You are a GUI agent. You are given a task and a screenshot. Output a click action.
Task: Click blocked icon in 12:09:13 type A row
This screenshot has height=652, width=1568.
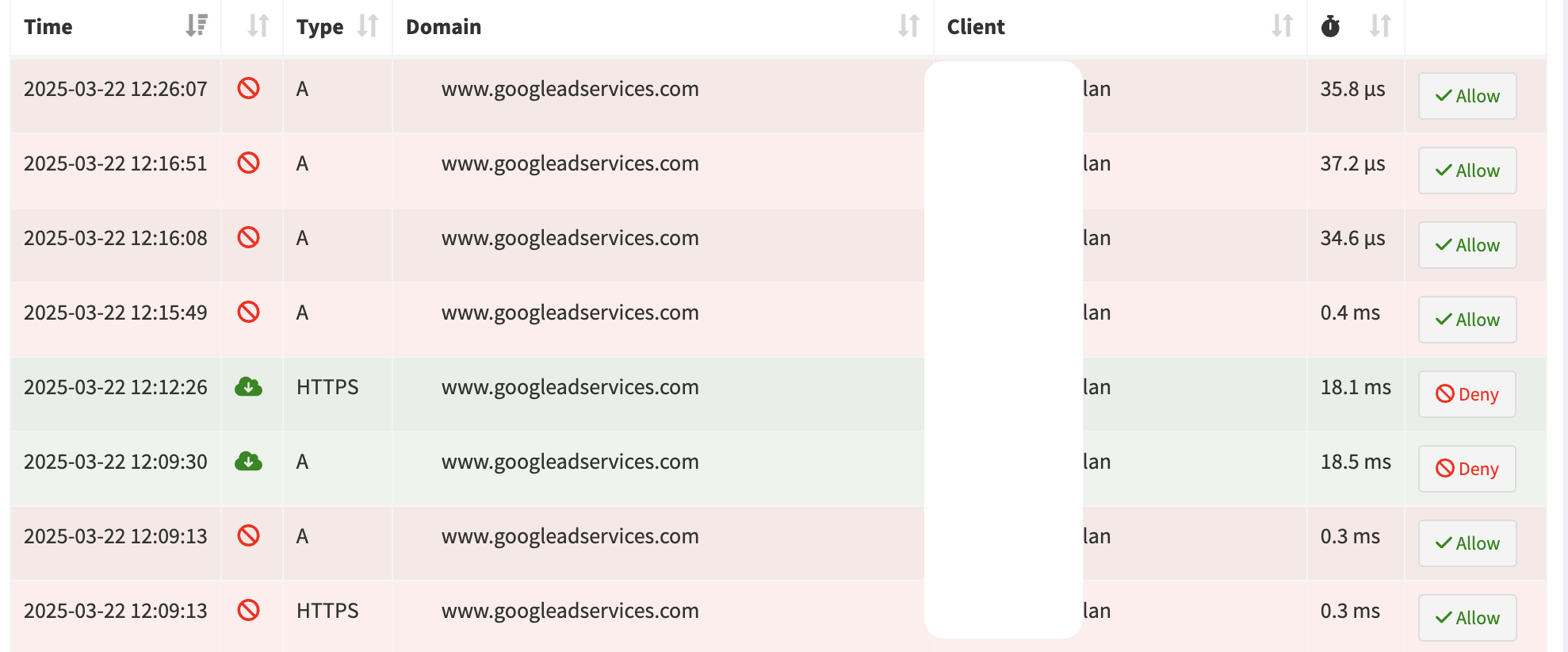[x=248, y=535]
